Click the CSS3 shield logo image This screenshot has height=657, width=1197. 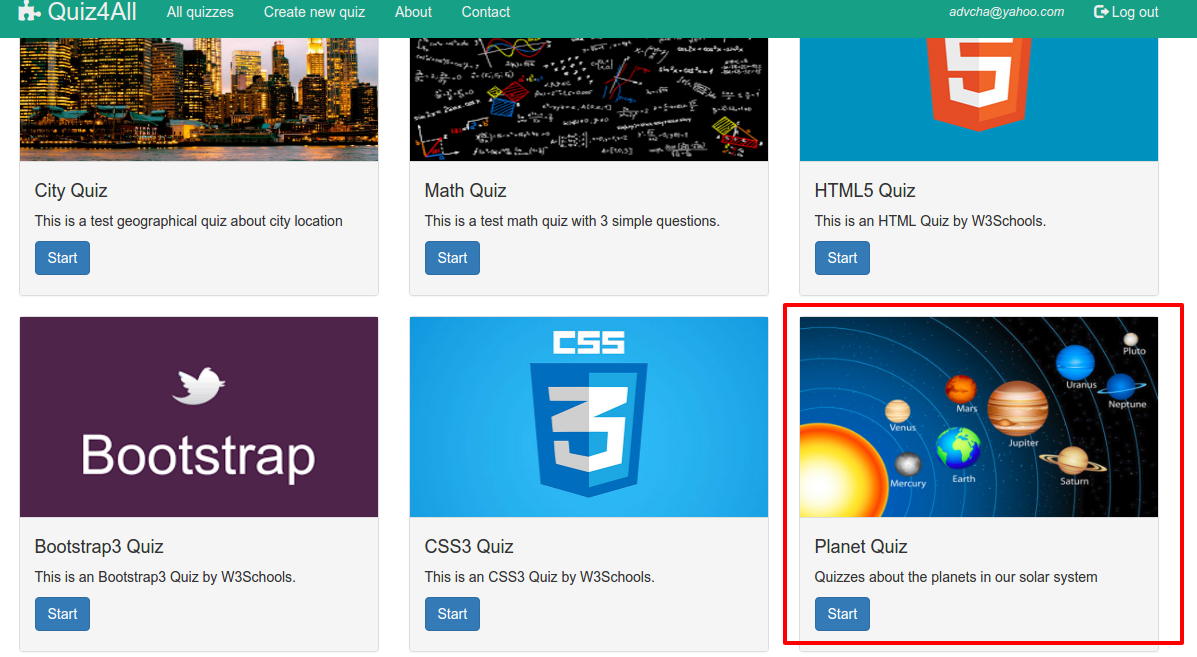588,417
